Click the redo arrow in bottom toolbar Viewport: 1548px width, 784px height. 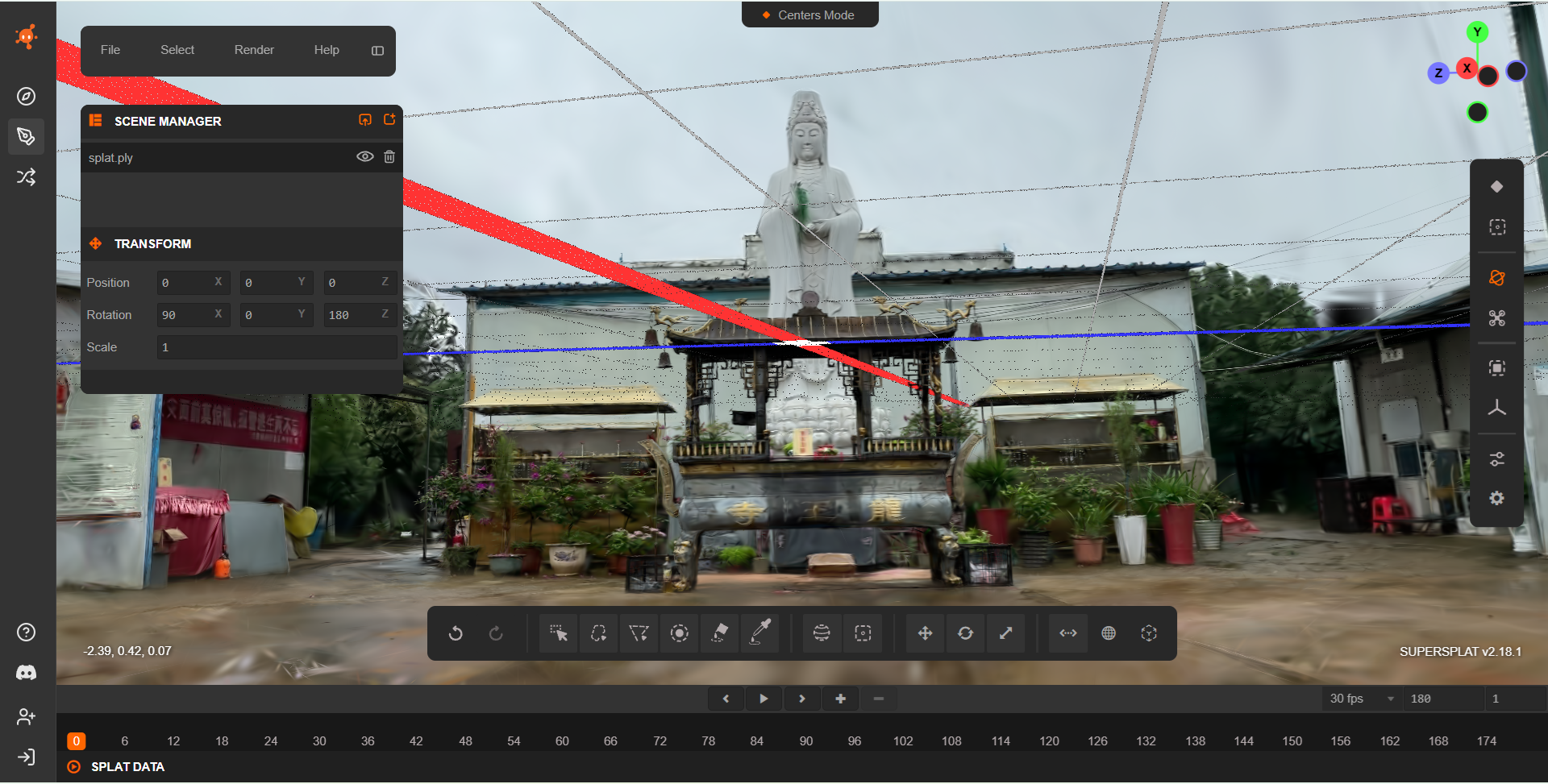[496, 633]
